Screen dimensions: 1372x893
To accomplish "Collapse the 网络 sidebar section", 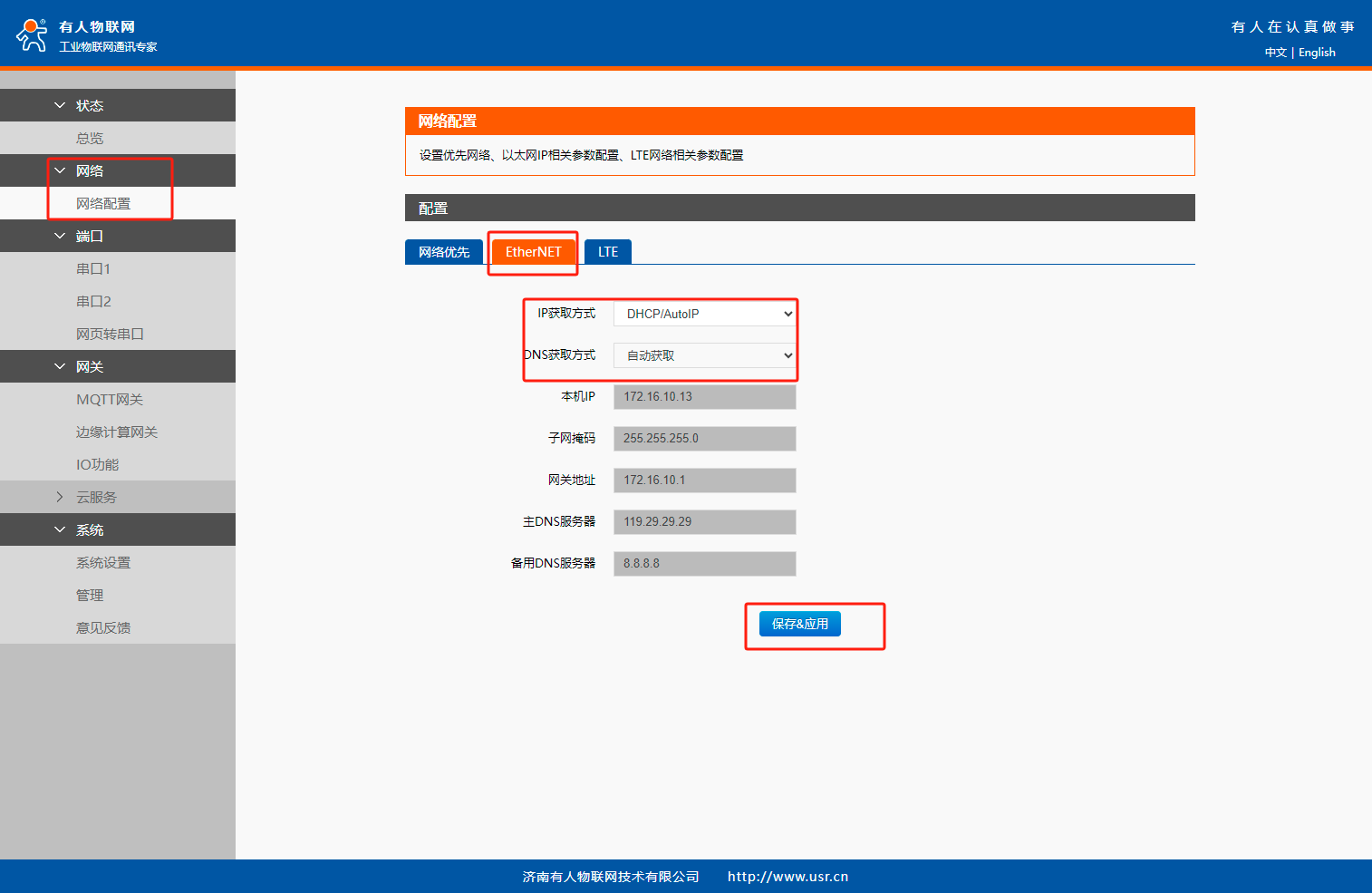I will pyautogui.click(x=89, y=170).
